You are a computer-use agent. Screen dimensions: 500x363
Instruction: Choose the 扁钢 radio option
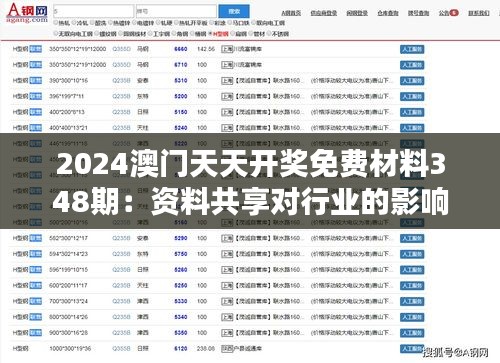pyautogui.click(x=233, y=34)
